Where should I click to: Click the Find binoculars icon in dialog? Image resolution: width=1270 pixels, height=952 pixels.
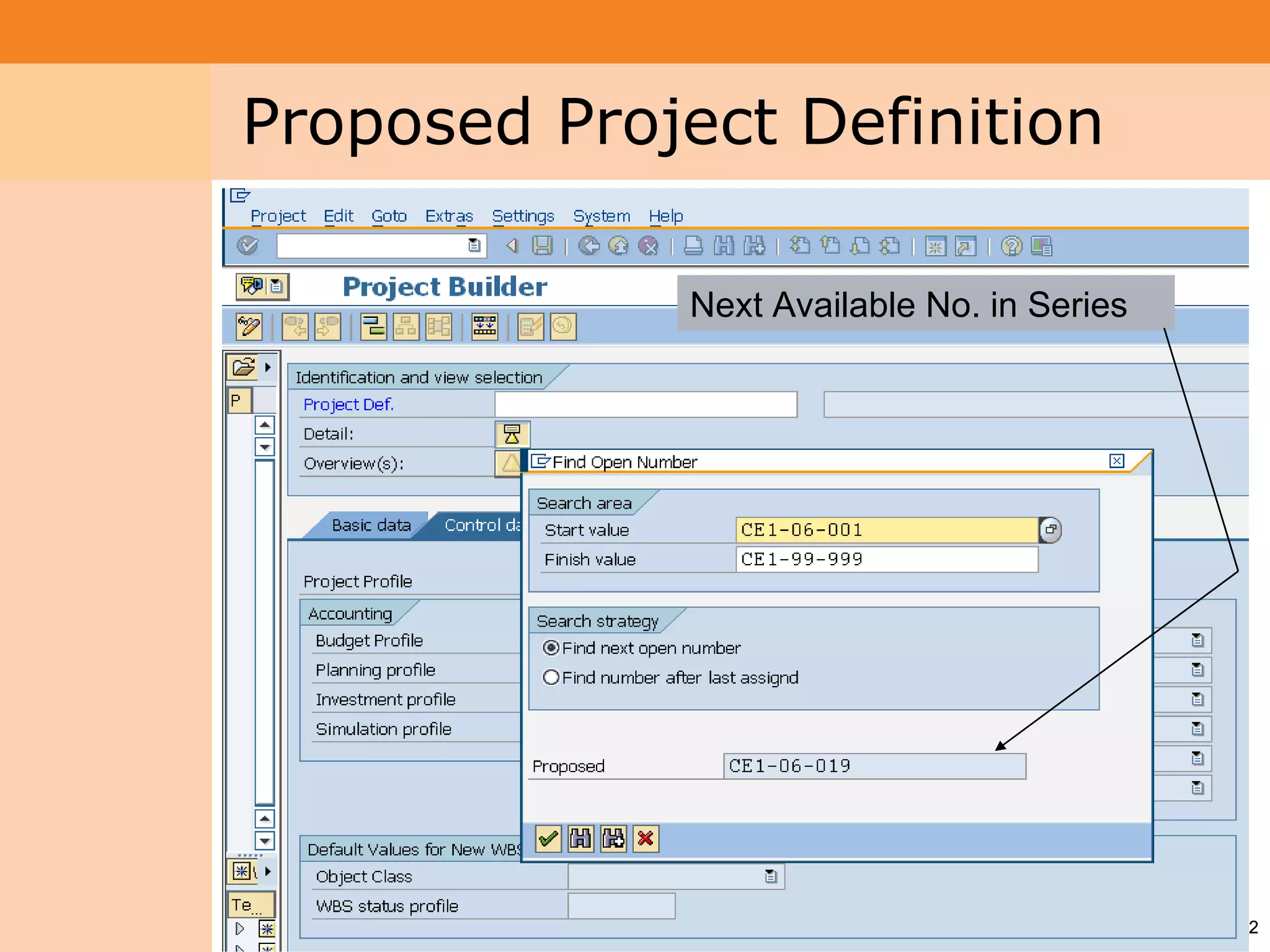coord(581,839)
